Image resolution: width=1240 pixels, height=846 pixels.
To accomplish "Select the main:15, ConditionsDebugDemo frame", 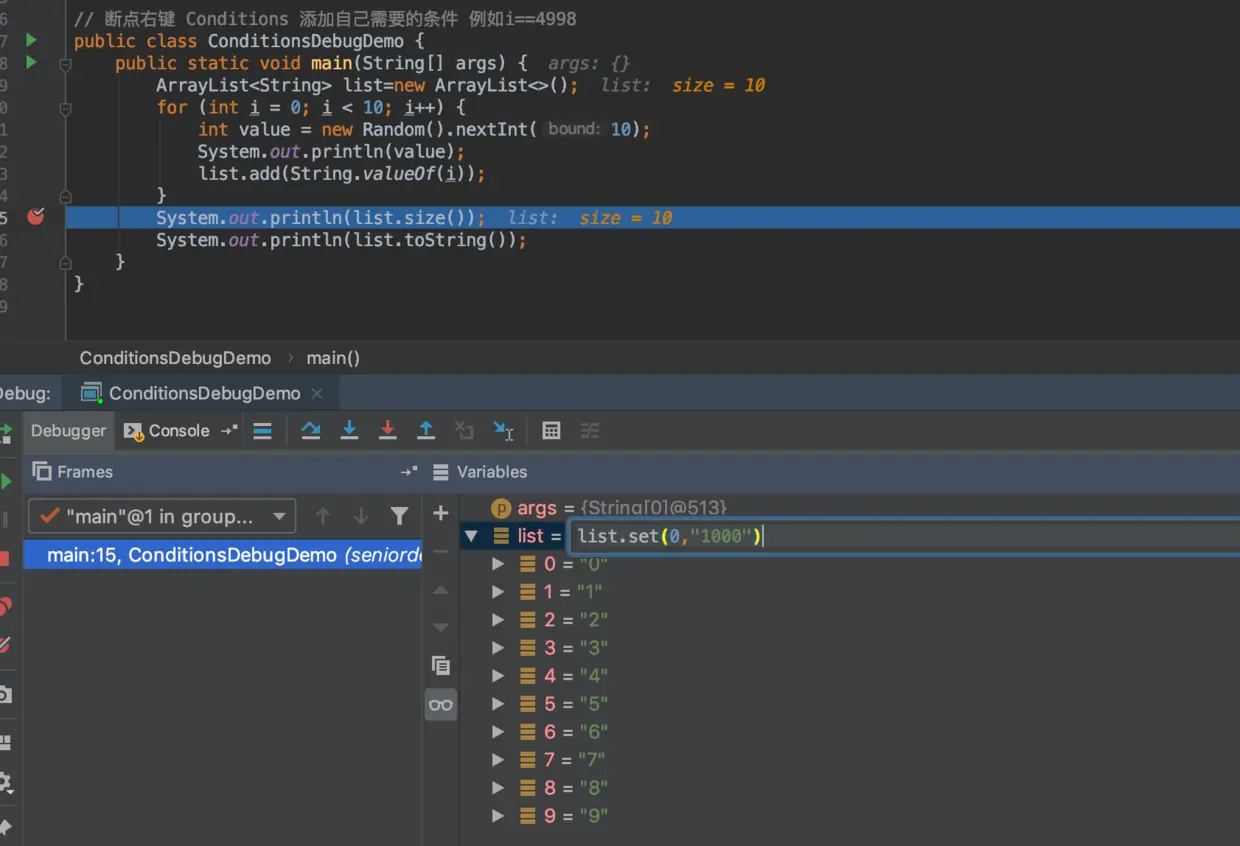I will pyautogui.click(x=223, y=555).
